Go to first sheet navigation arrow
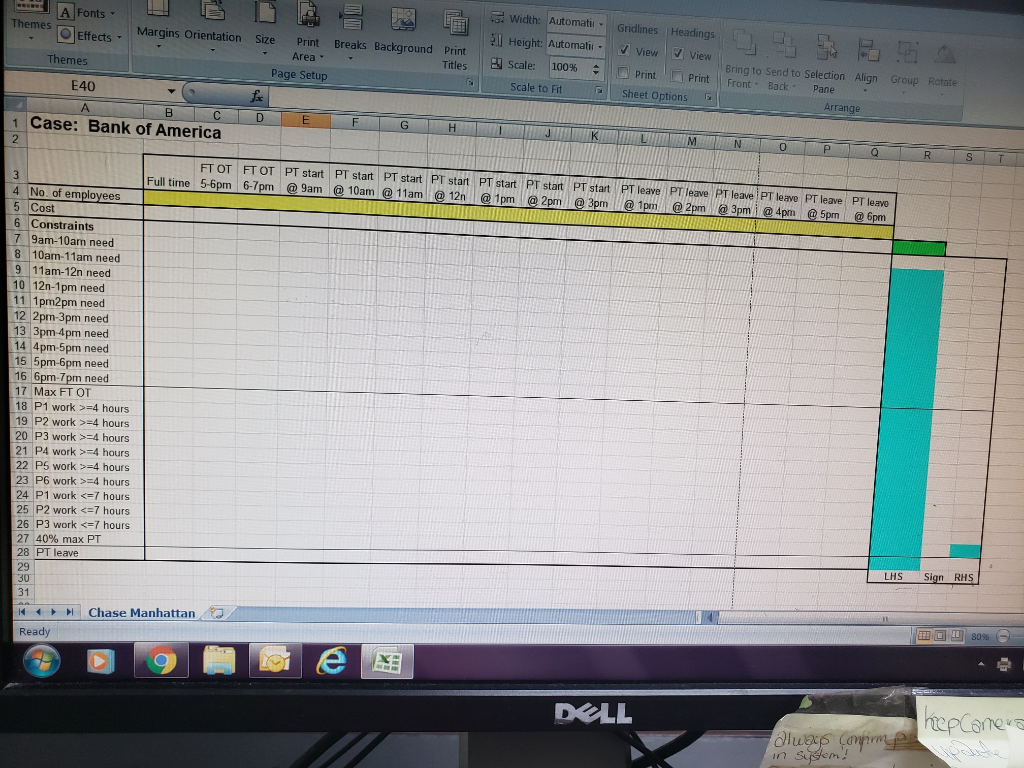 (x=22, y=612)
